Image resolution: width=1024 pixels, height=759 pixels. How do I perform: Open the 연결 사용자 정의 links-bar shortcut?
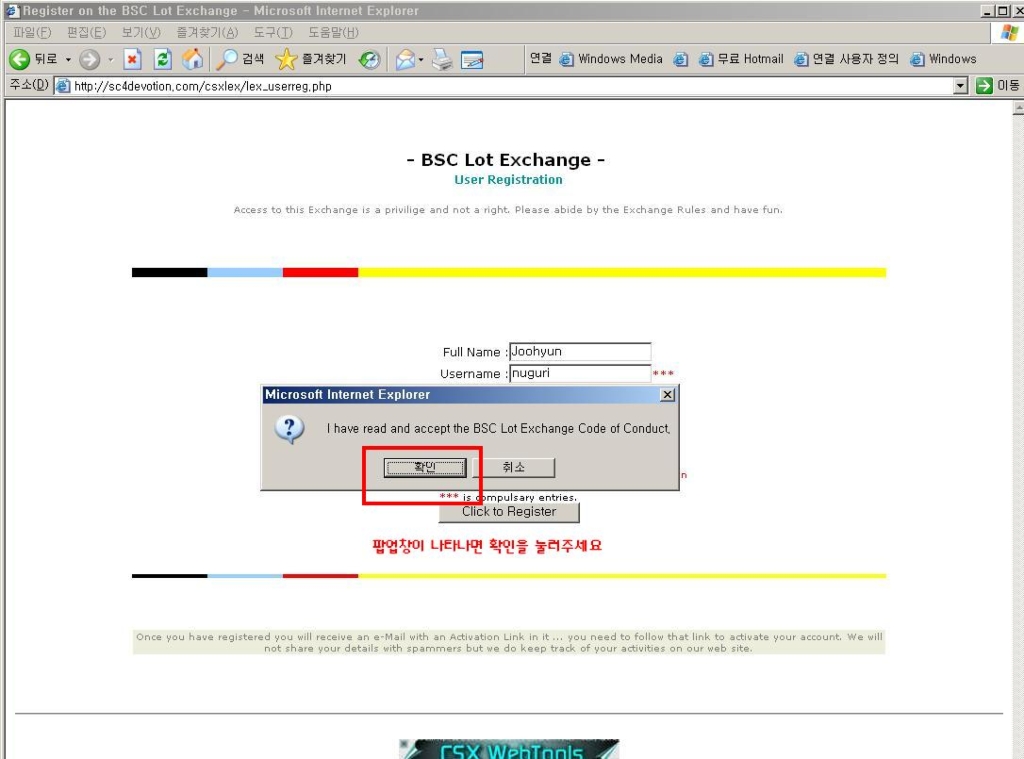(846, 59)
